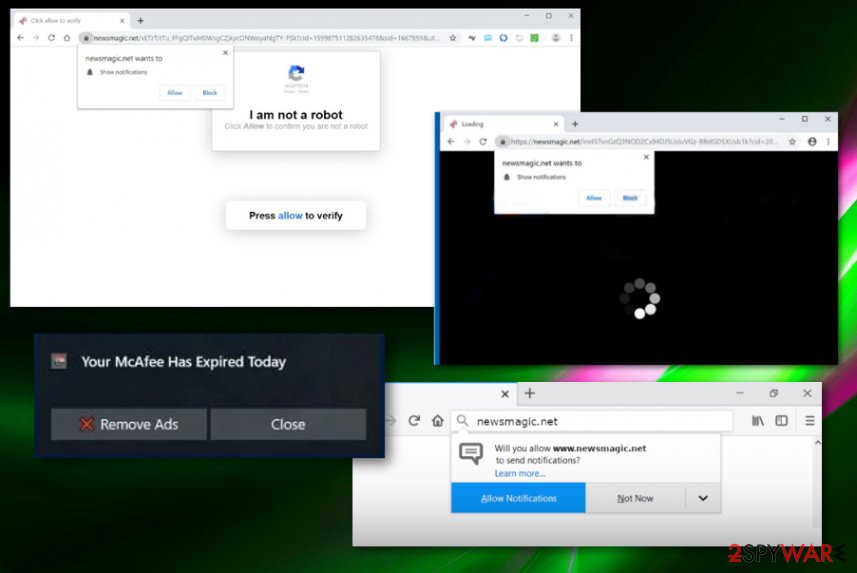Click Allow Notifications in Firefox
The image size is (857, 573).
518,498
